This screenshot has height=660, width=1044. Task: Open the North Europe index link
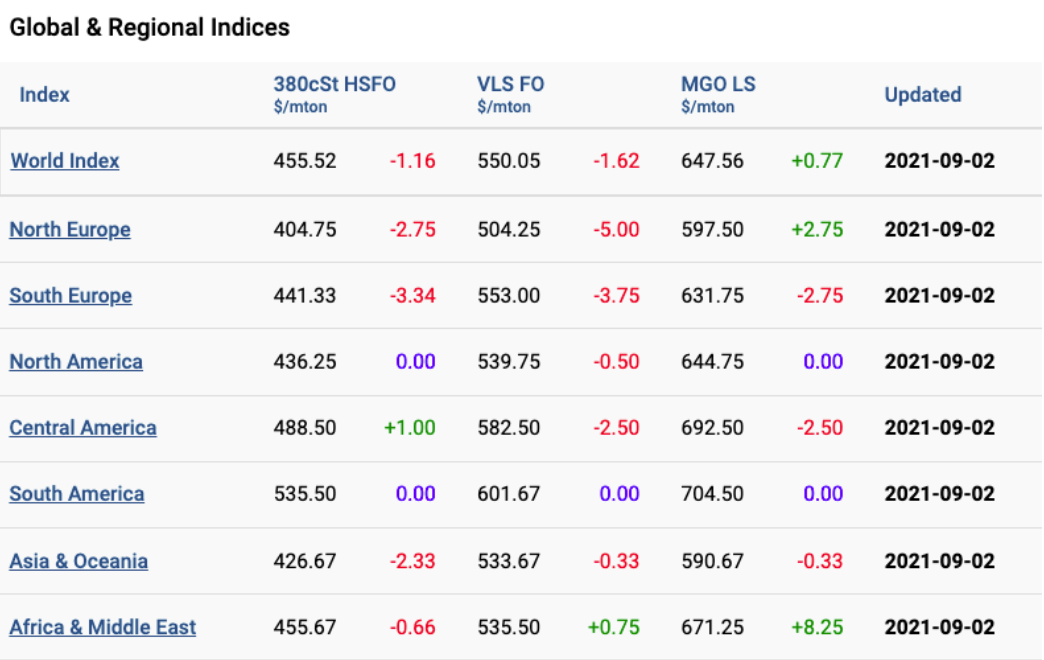(70, 230)
